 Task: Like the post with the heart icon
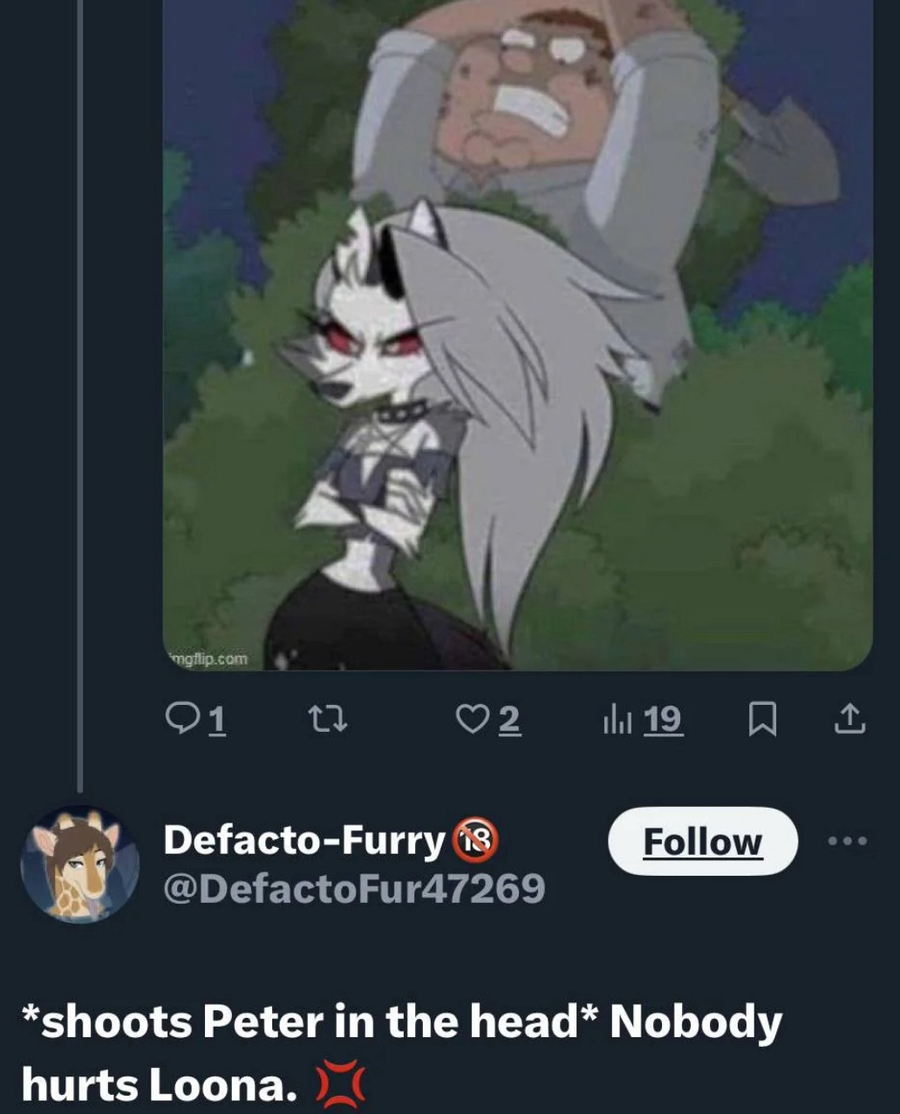pyautogui.click(x=469, y=719)
